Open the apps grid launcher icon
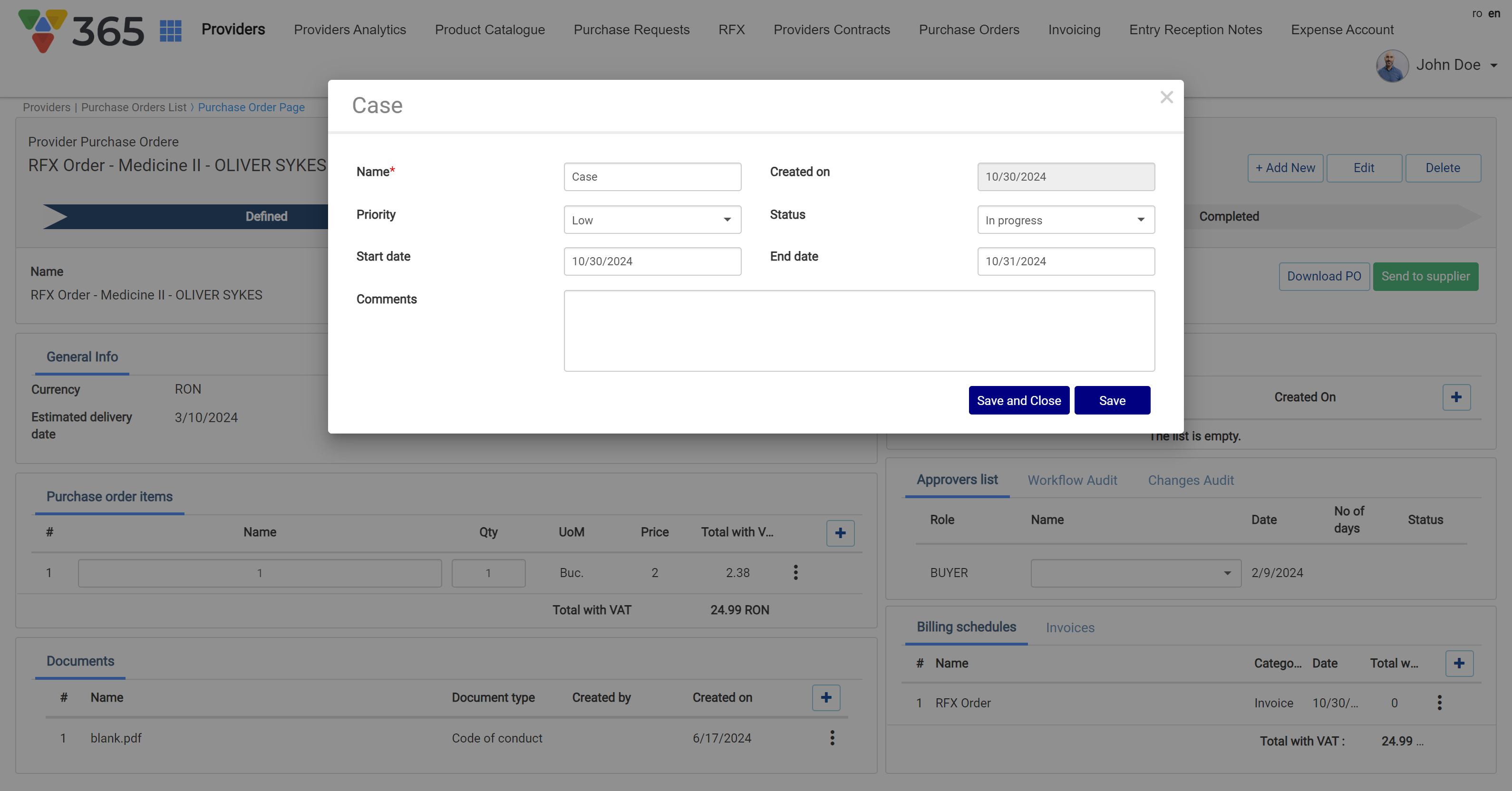This screenshot has height=791, width=1512. (x=170, y=30)
